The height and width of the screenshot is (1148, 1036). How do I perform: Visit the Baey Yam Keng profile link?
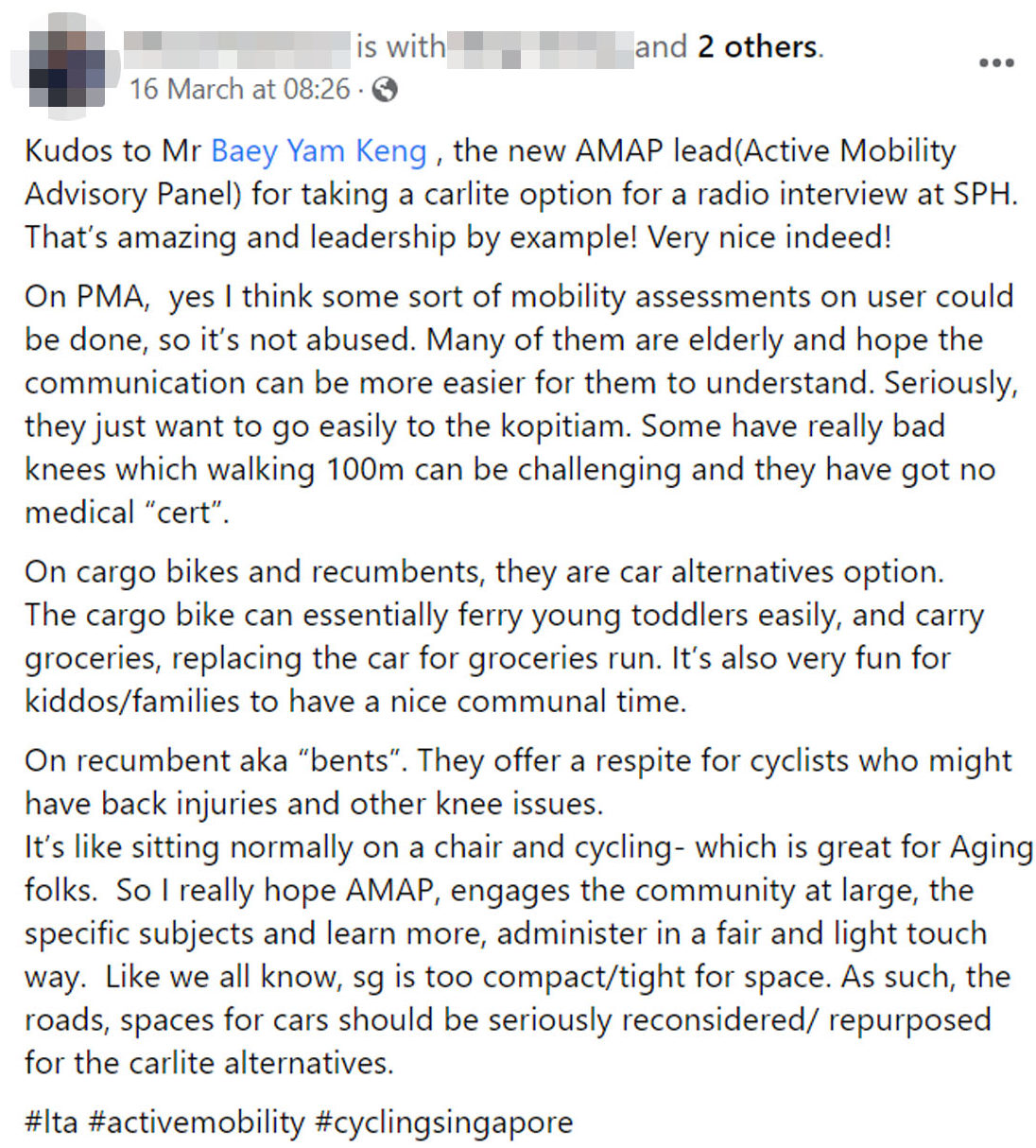[x=319, y=150]
